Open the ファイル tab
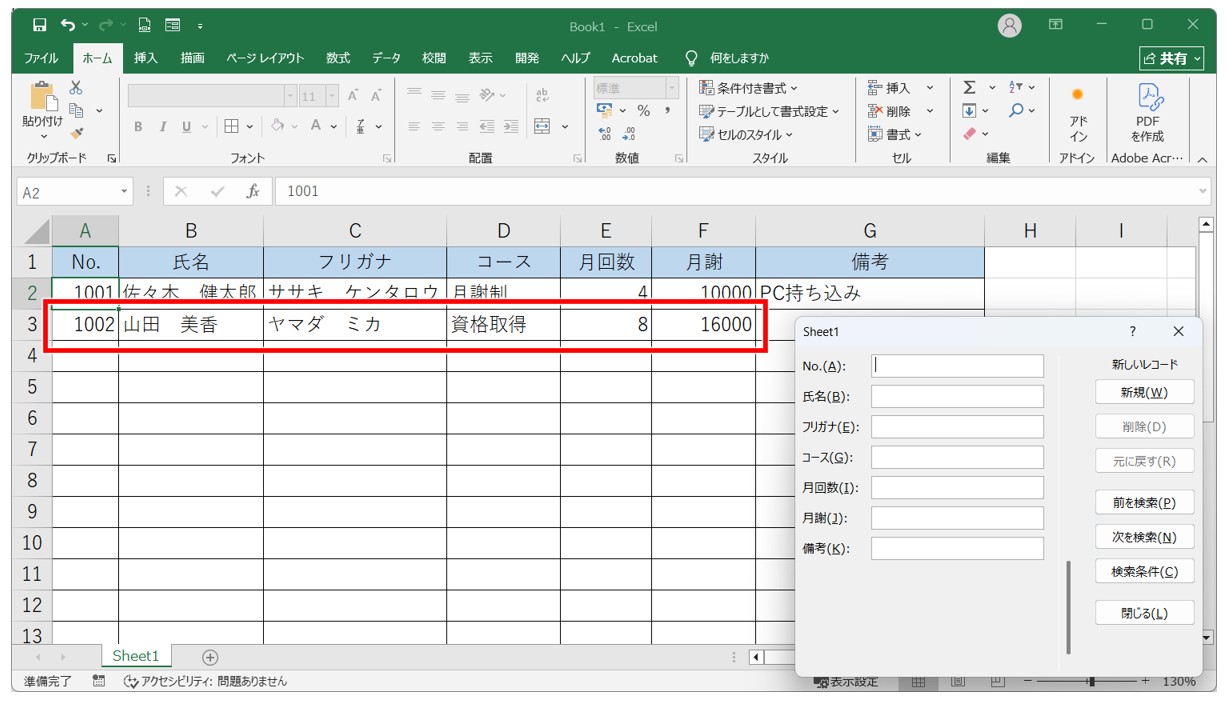This screenshot has height=702, width=1226. click(41, 58)
